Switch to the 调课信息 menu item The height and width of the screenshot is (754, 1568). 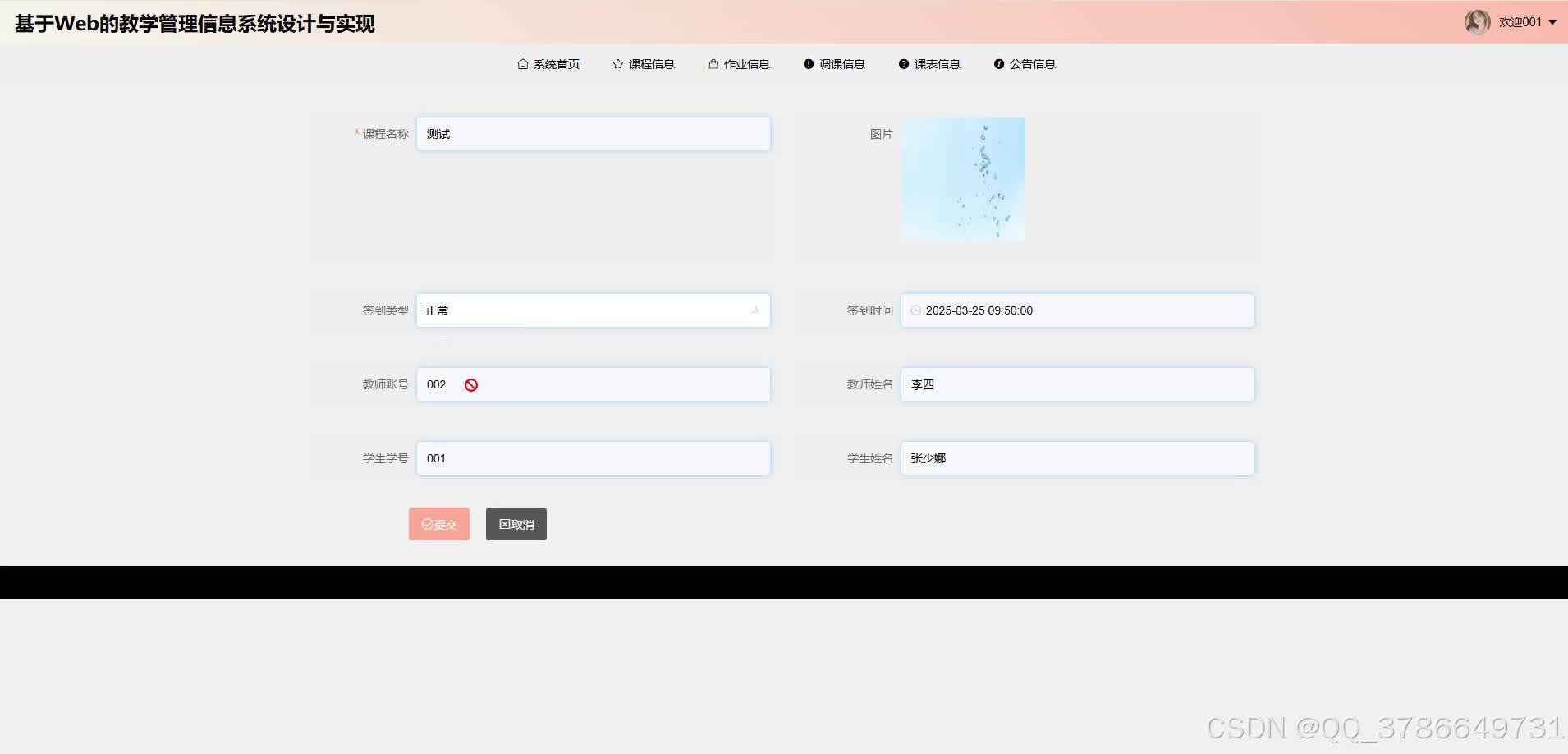(x=842, y=63)
